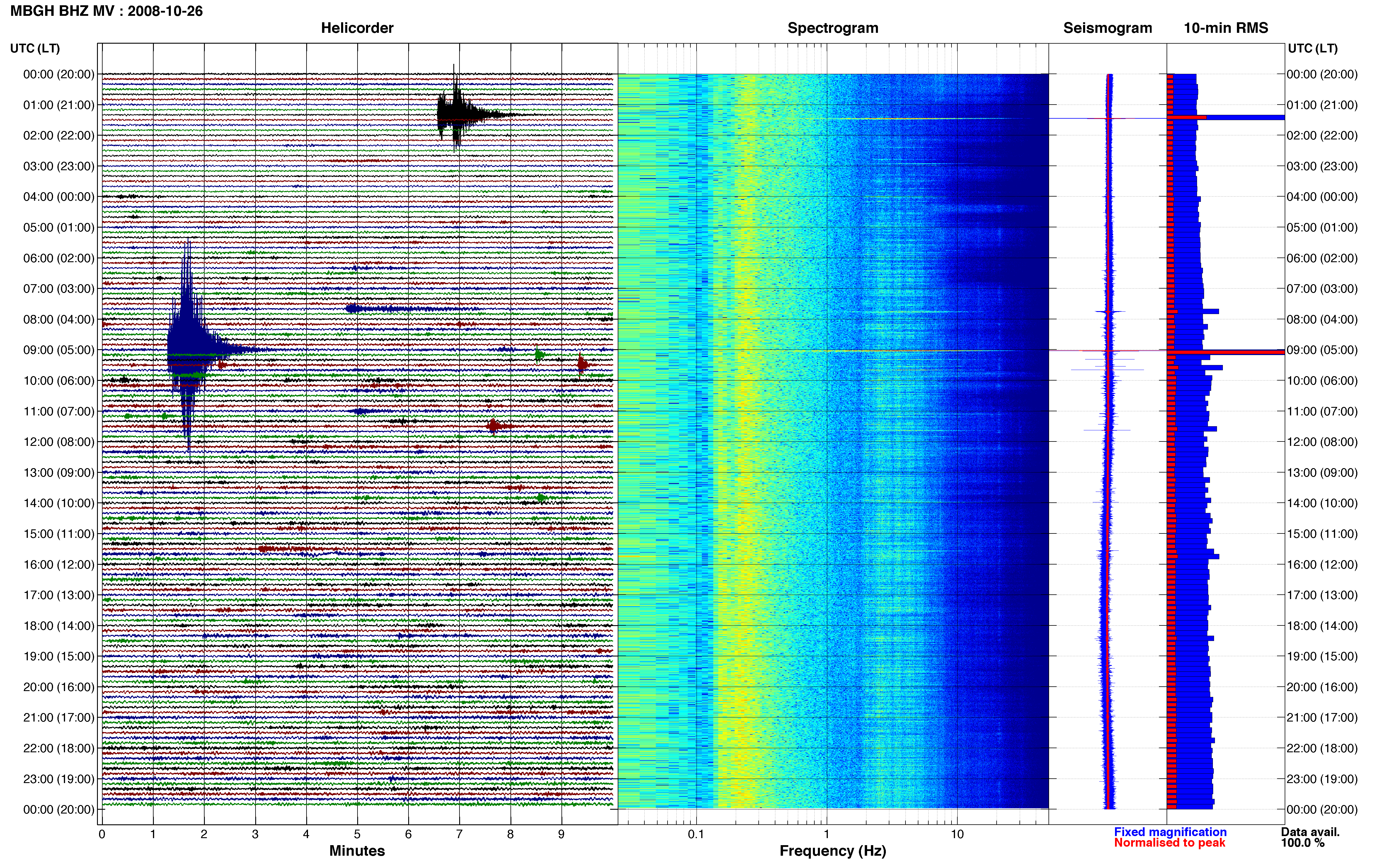Click Helicorder-side time label '17:00 (13:00)'
The height and width of the screenshot is (868, 1389).
coord(59,595)
